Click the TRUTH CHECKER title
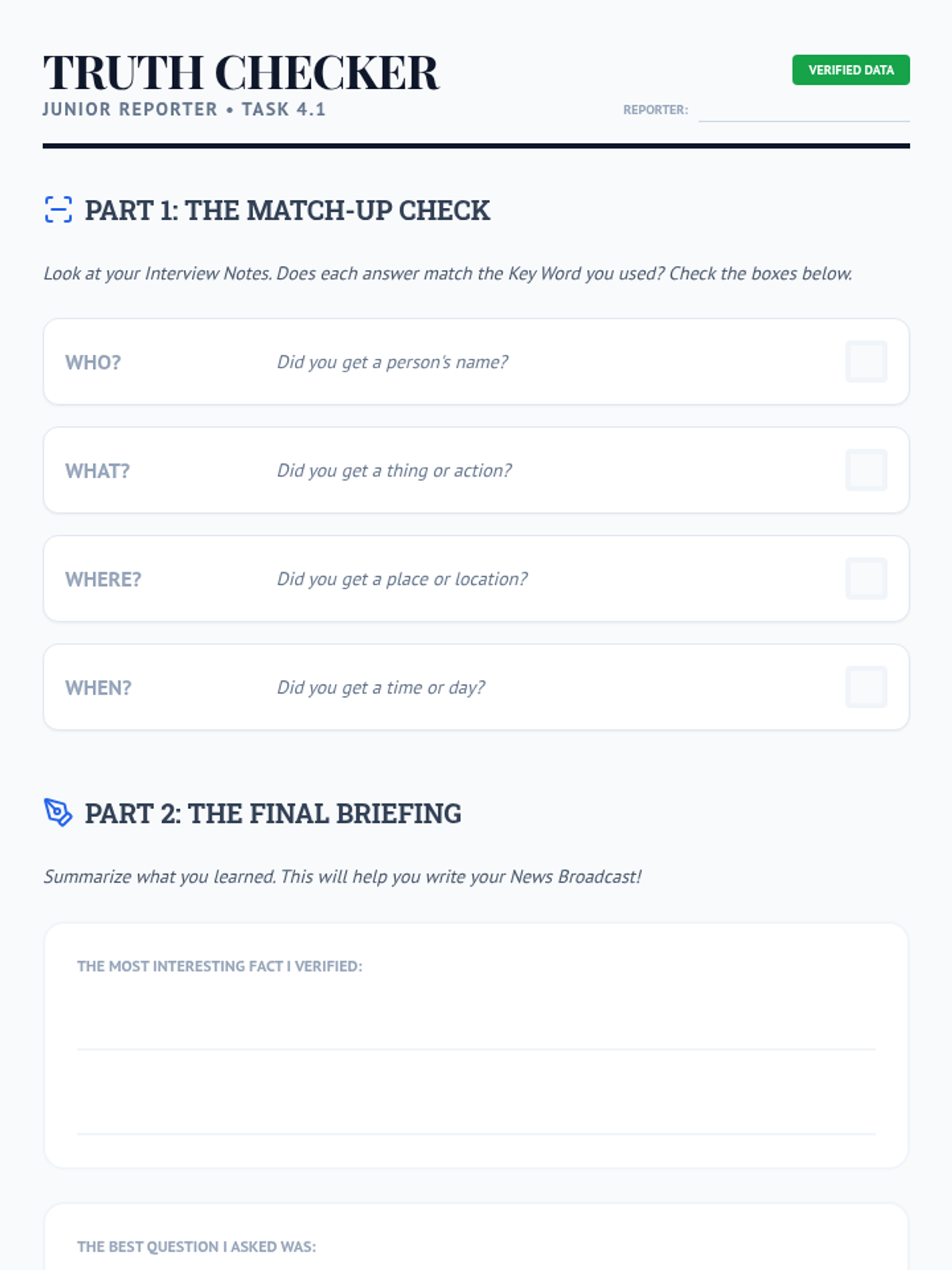952x1270 pixels. coord(240,72)
